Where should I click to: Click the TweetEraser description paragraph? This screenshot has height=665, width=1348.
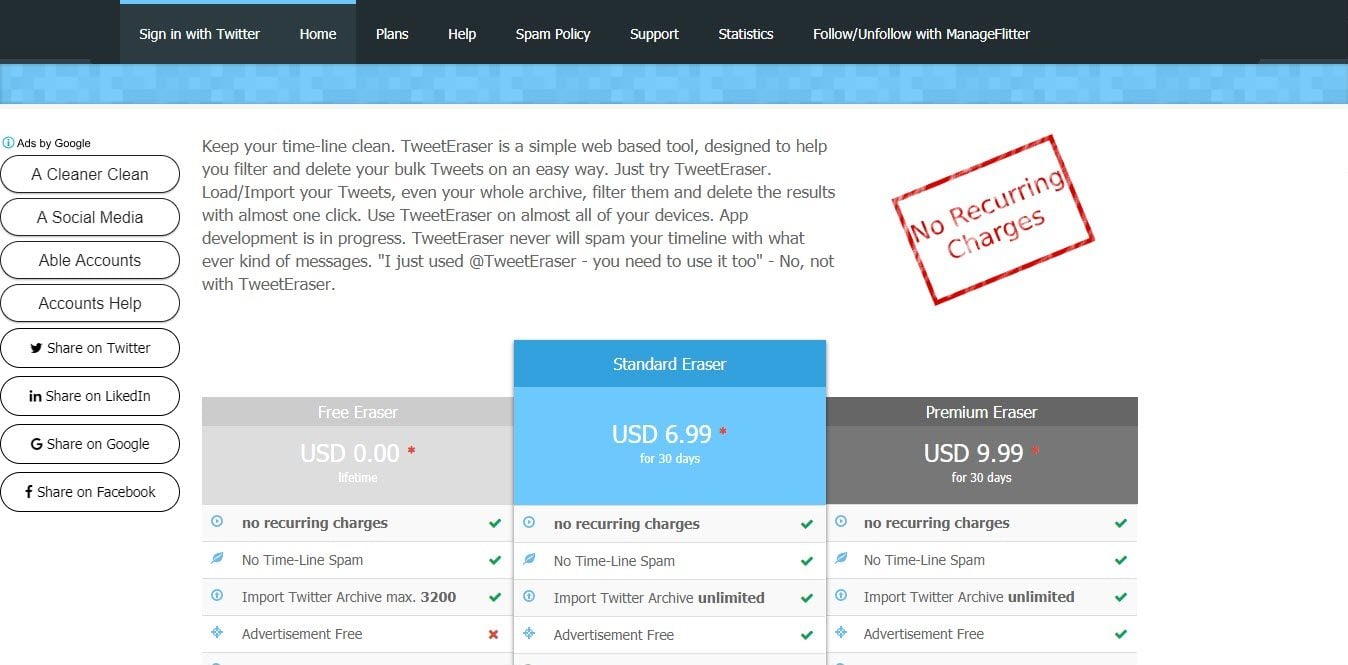click(518, 215)
